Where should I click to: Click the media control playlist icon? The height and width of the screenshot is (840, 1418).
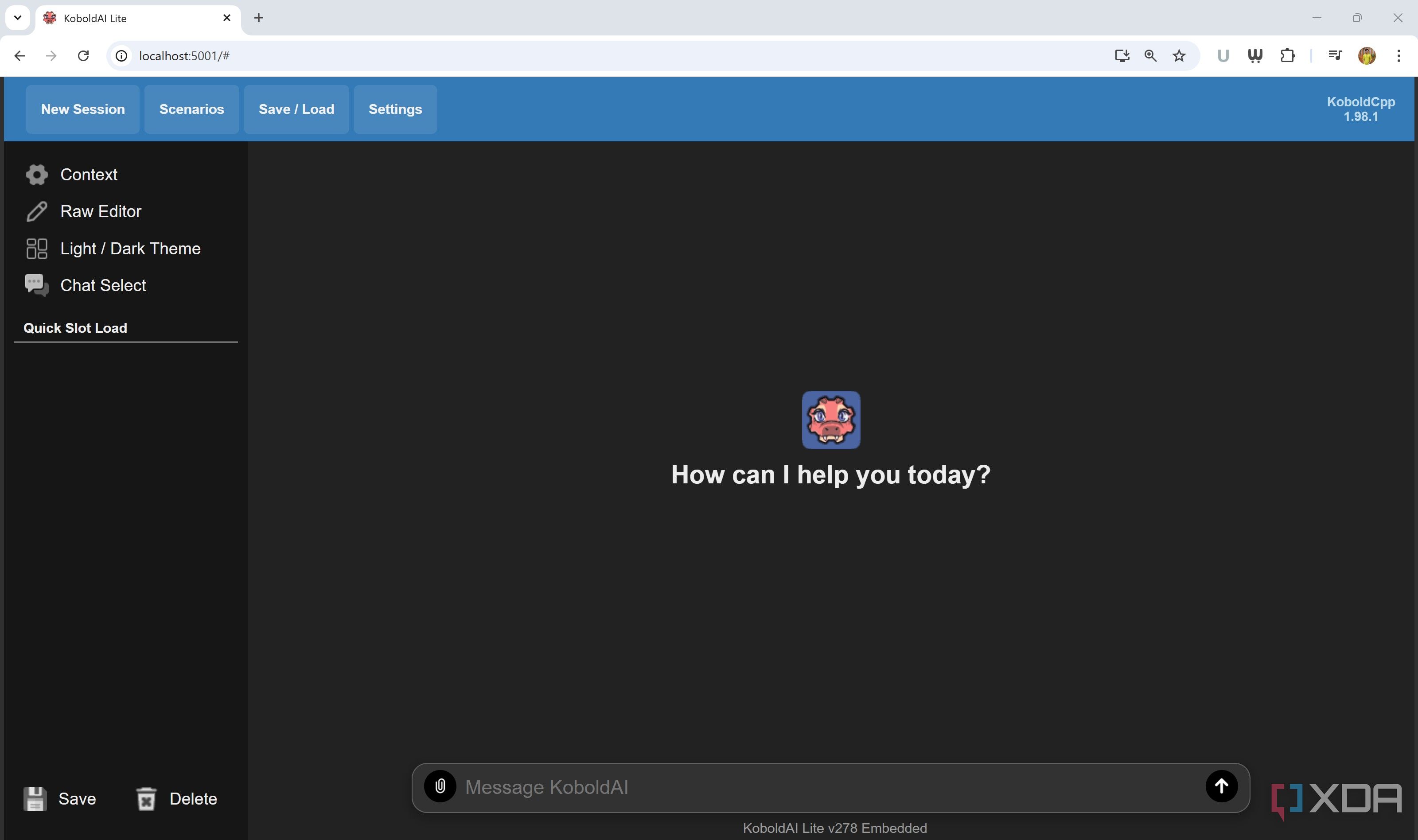pyautogui.click(x=1335, y=55)
